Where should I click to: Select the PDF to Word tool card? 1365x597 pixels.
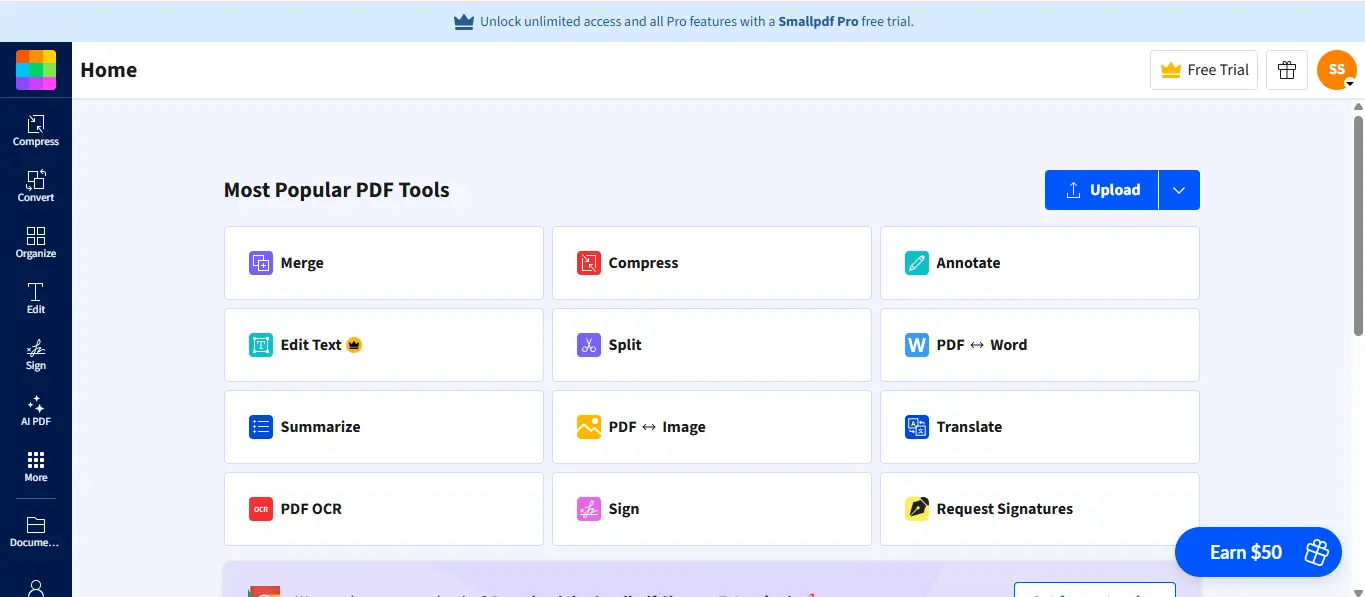tap(1039, 345)
